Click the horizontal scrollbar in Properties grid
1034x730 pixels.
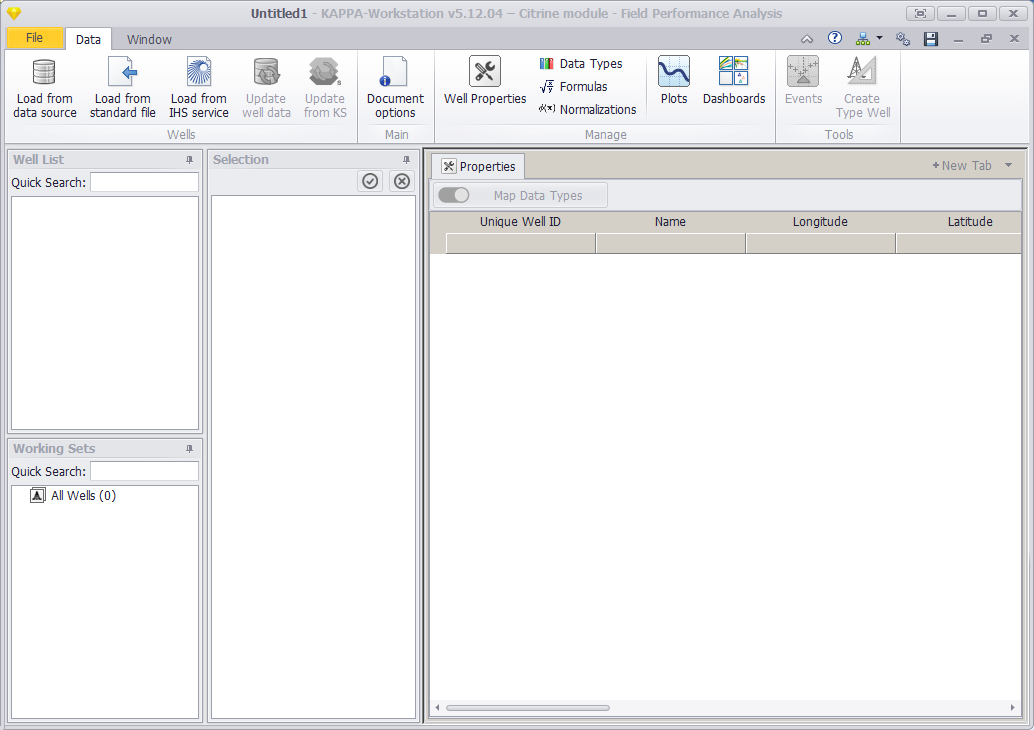pos(528,708)
